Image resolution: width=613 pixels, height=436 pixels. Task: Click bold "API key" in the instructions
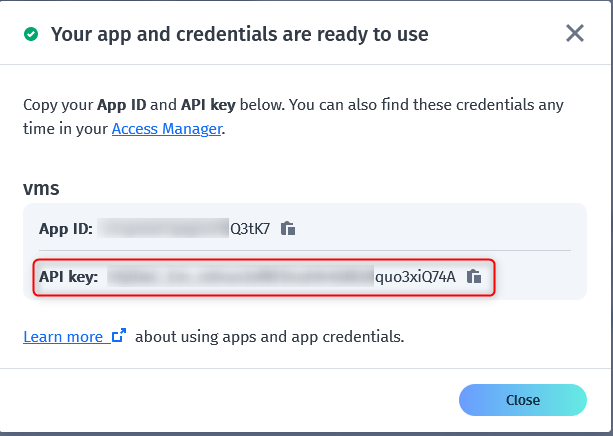(x=211, y=105)
